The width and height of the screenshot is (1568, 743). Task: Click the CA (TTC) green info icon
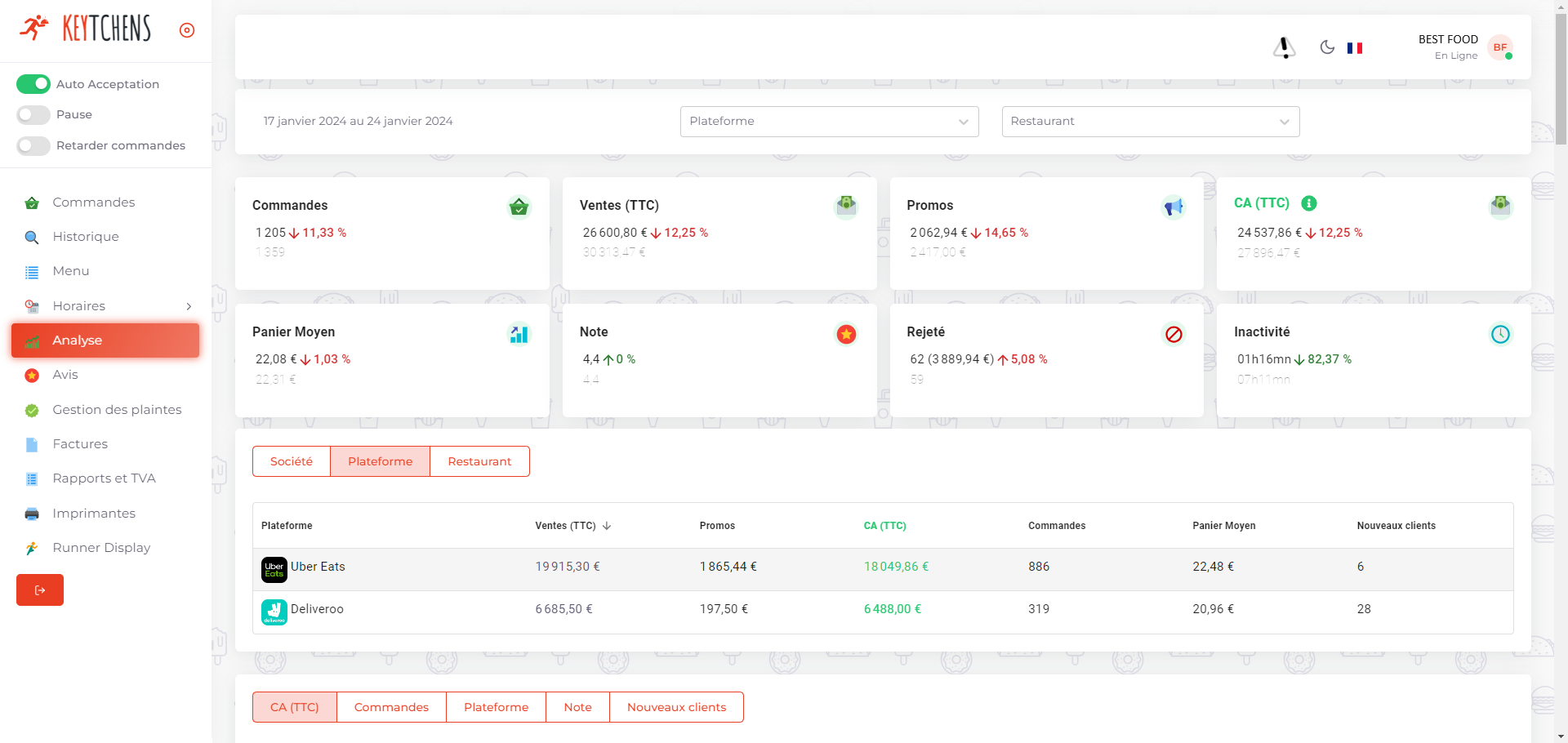click(x=1308, y=203)
